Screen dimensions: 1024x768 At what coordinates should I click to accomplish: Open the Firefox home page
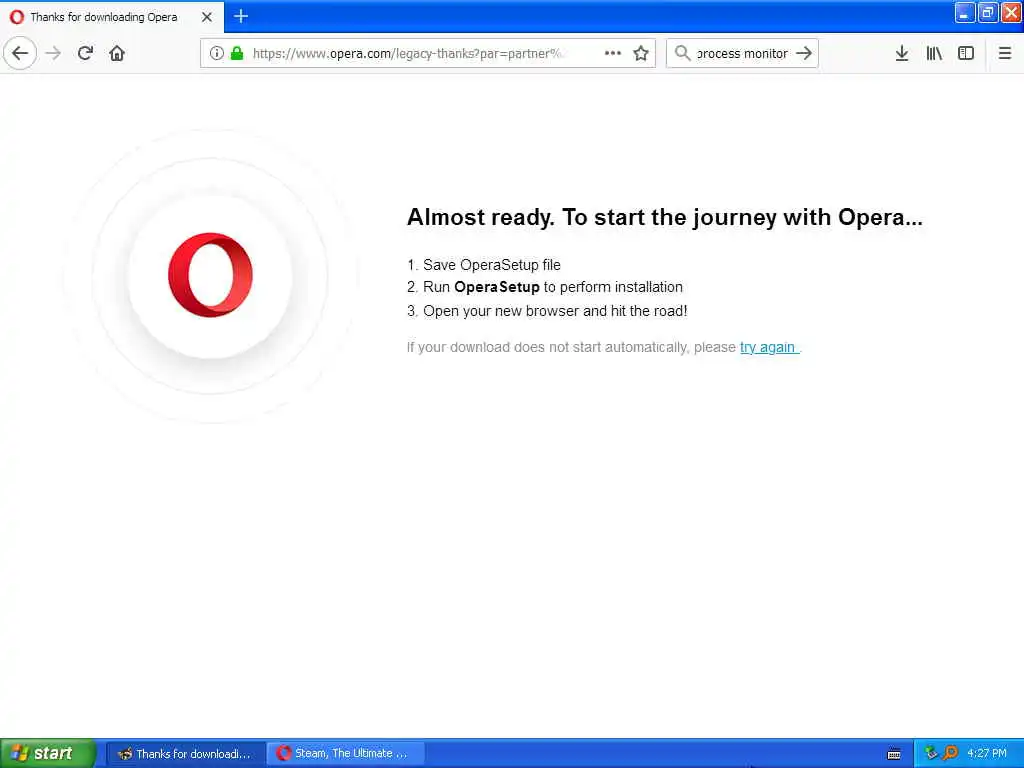(x=117, y=53)
